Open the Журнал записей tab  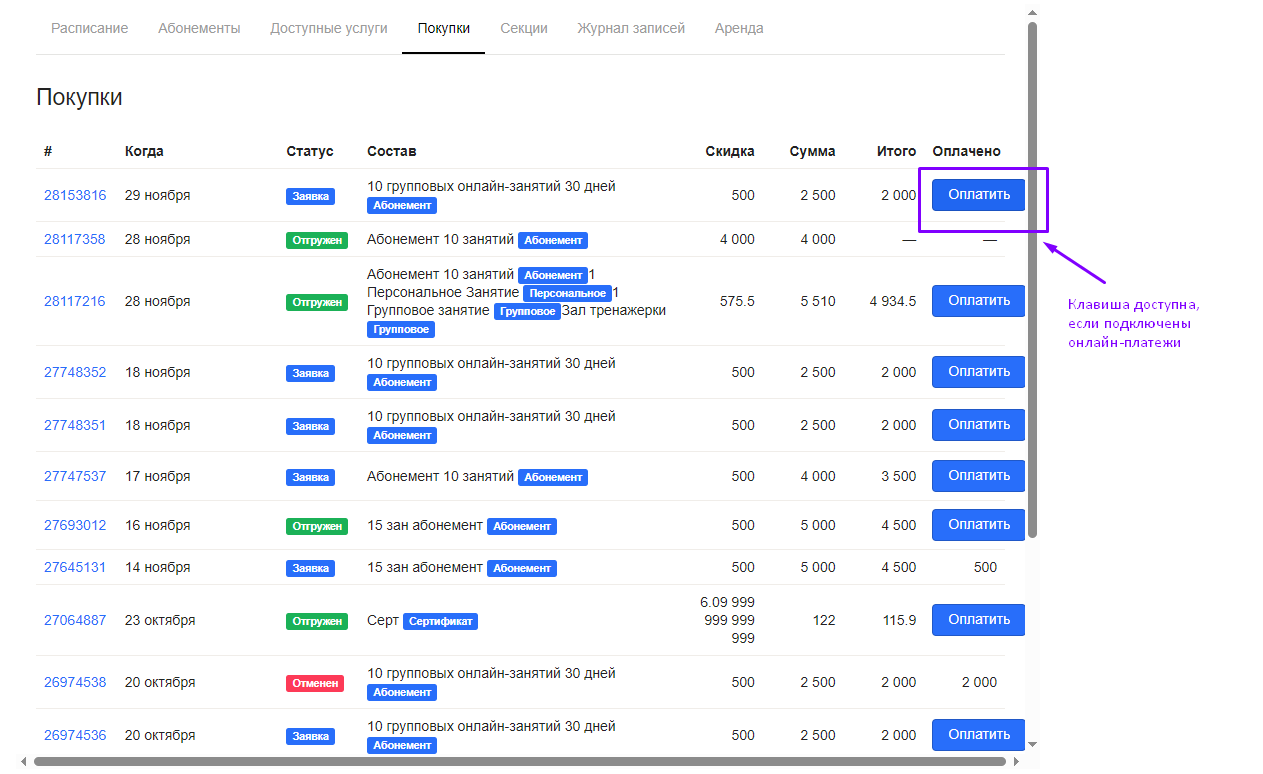(631, 28)
